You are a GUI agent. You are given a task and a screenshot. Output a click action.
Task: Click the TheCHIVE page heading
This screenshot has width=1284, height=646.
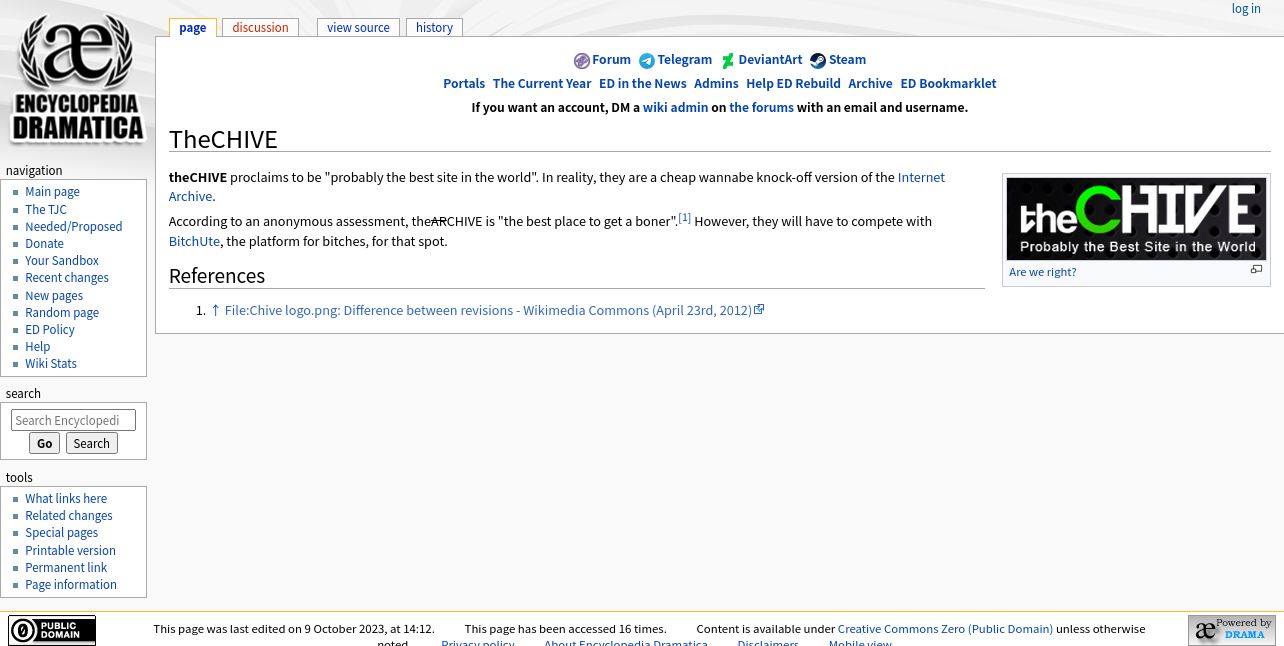(223, 139)
